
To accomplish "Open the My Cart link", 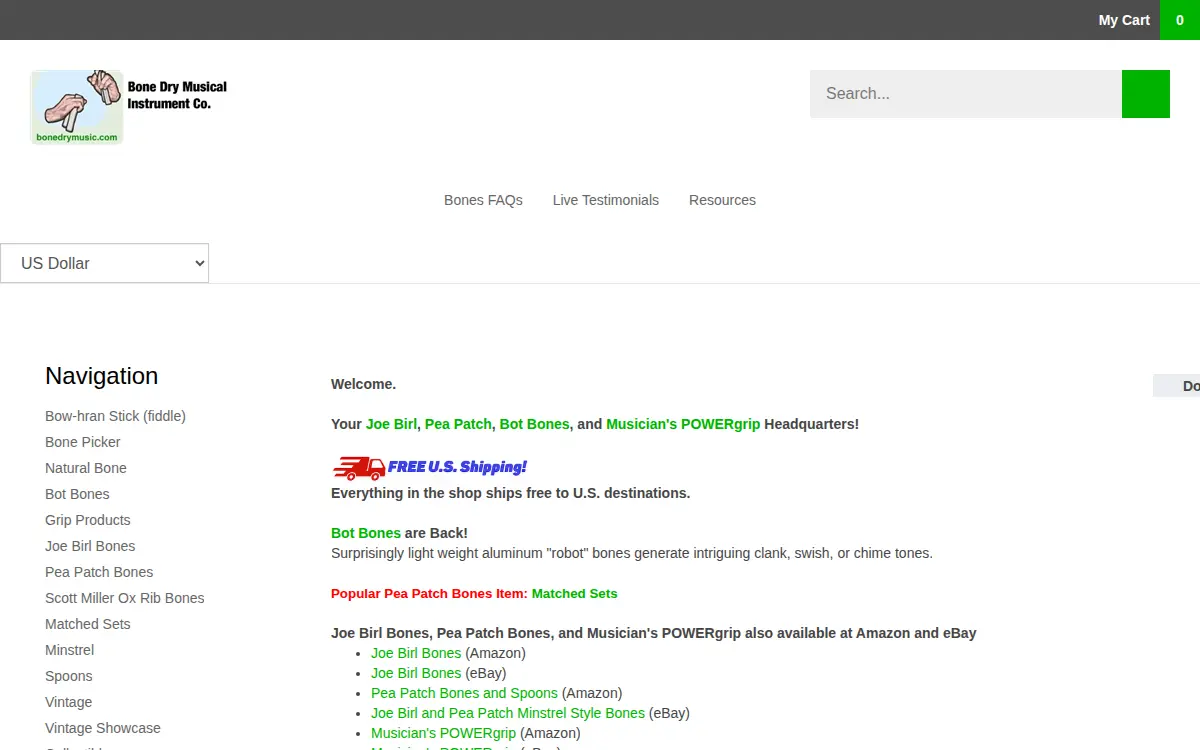I will tap(1124, 20).
